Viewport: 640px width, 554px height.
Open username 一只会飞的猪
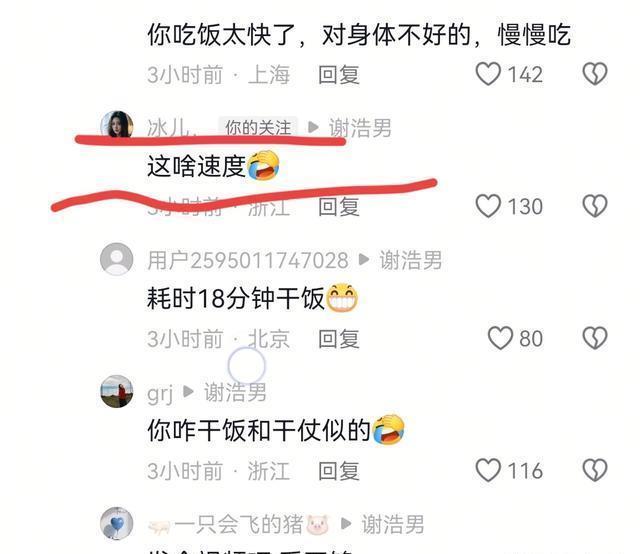coord(239,525)
